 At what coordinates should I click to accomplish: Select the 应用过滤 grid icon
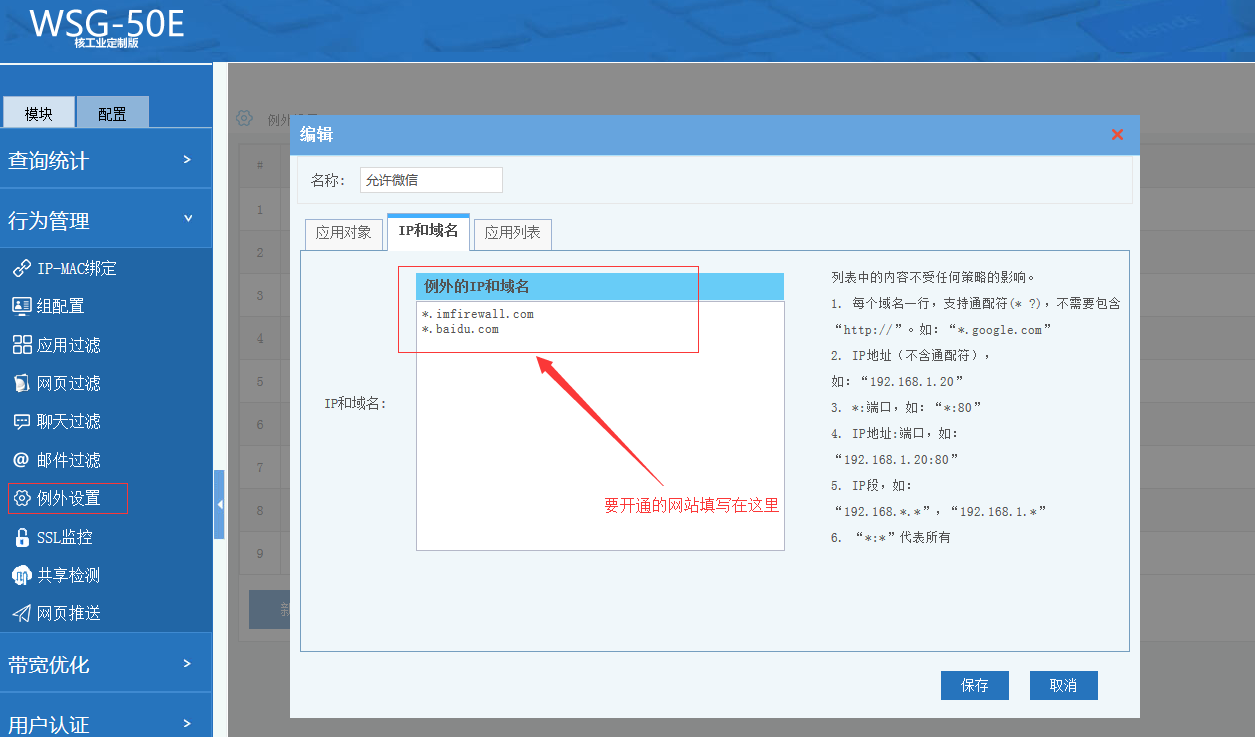click(x=21, y=345)
